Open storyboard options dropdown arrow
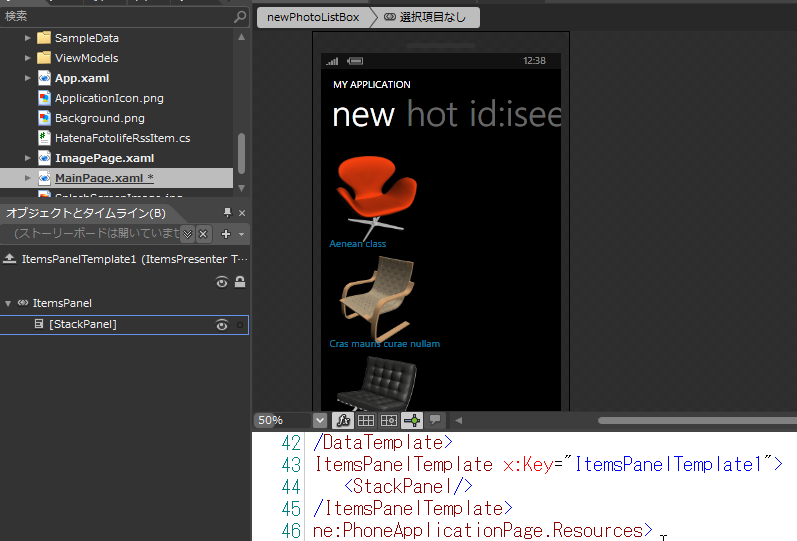 click(x=241, y=234)
